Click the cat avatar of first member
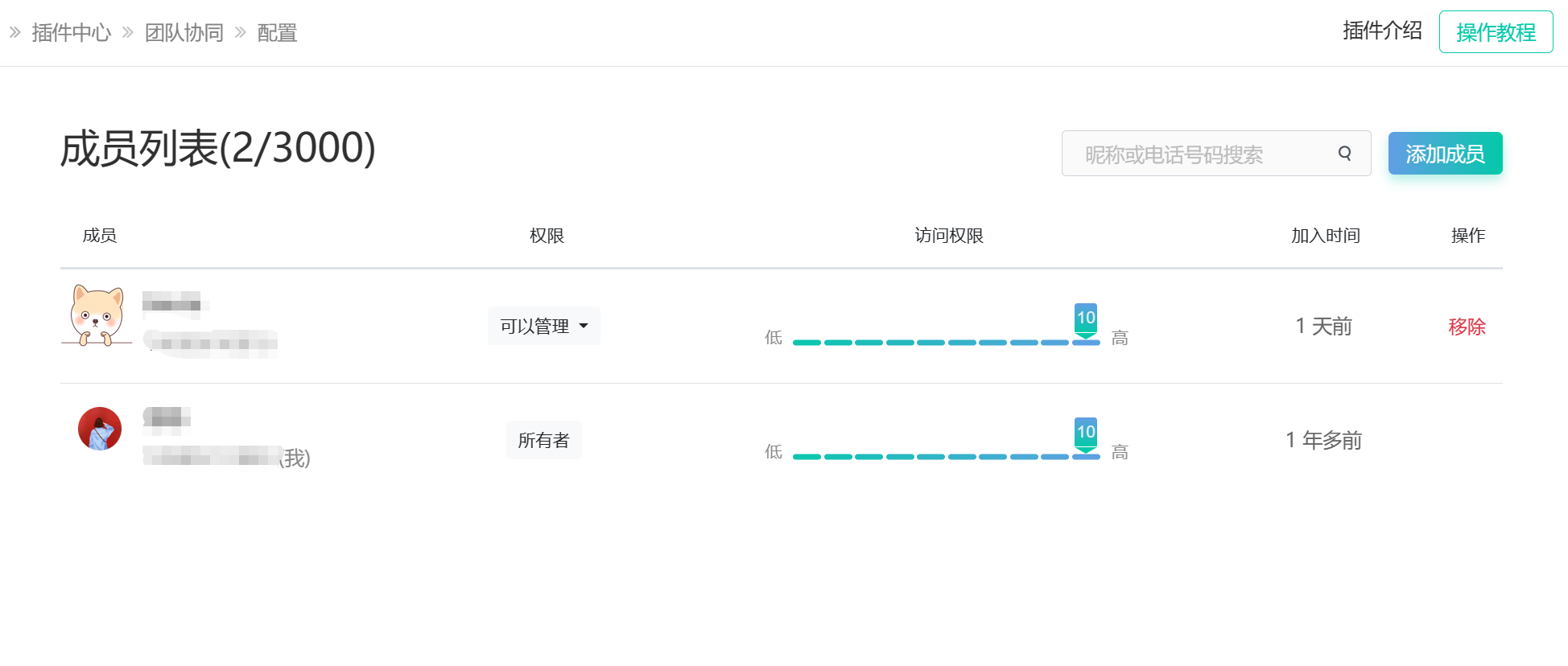1568x666 pixels. tap(97, 315)
